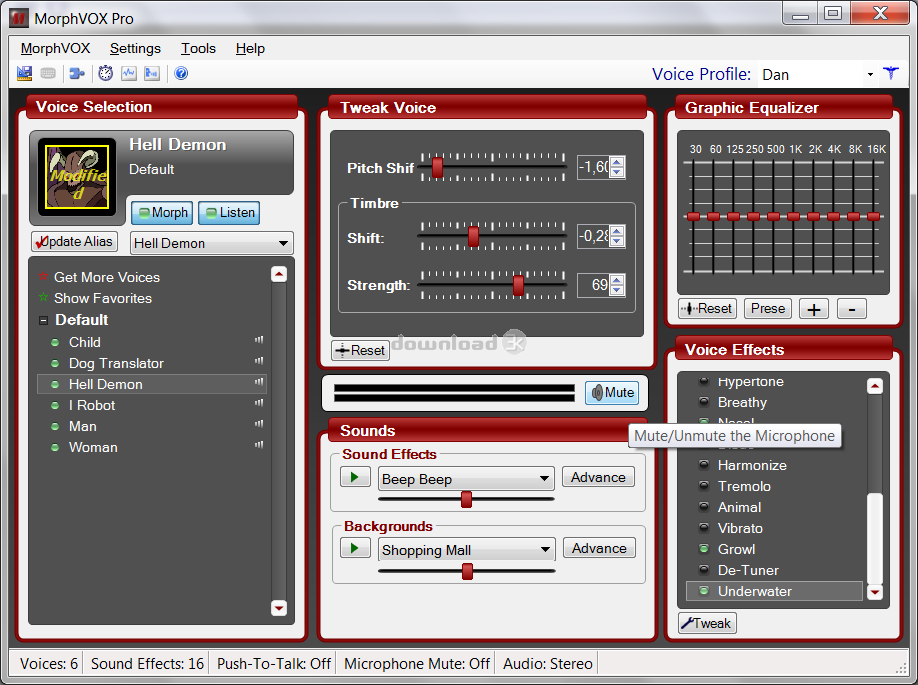Play the Beep Beep sound effect
Viewport: 918px width, 685px height.
[355, 477]
